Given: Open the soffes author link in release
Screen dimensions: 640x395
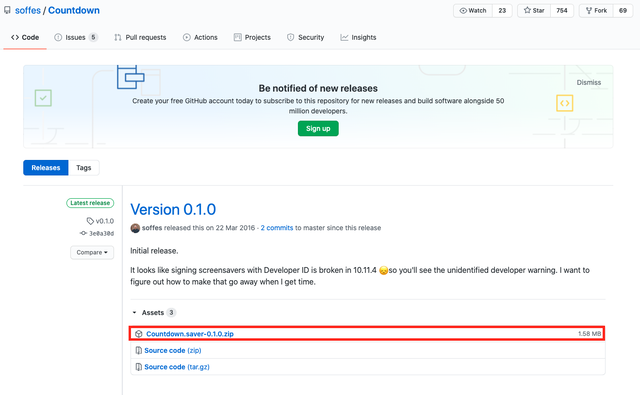Looking at the screenshot, I should pos(152,228).
